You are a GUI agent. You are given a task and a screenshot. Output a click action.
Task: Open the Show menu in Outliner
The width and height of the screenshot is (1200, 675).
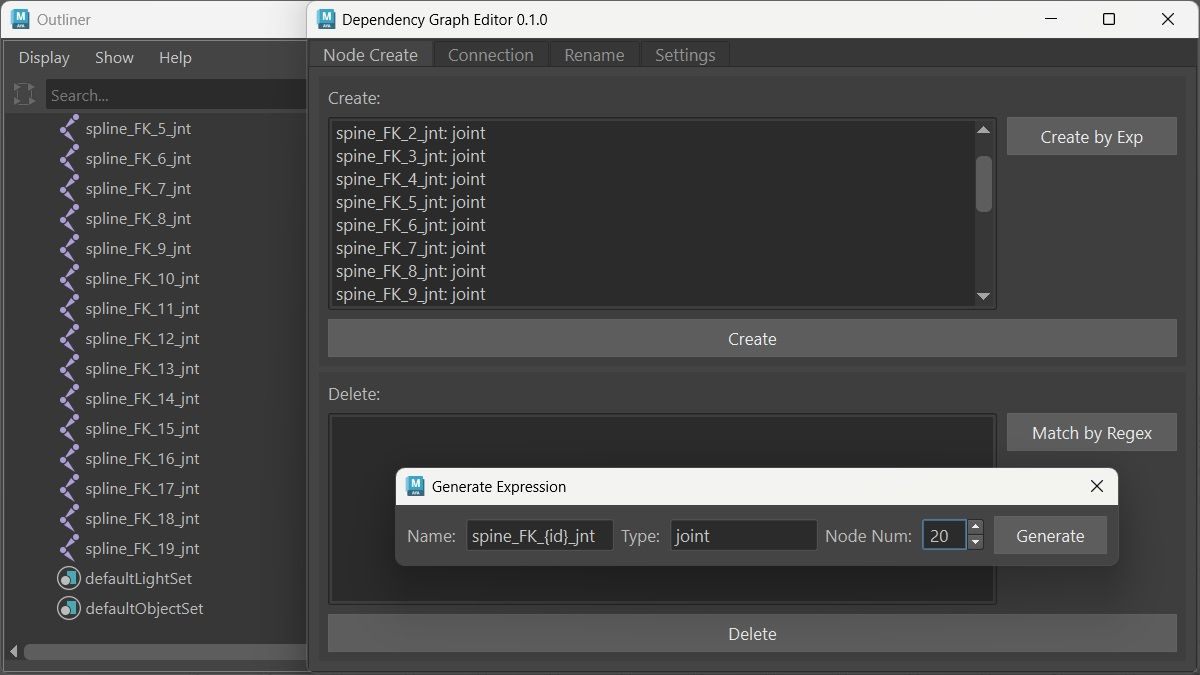click(x=114, y=58)
